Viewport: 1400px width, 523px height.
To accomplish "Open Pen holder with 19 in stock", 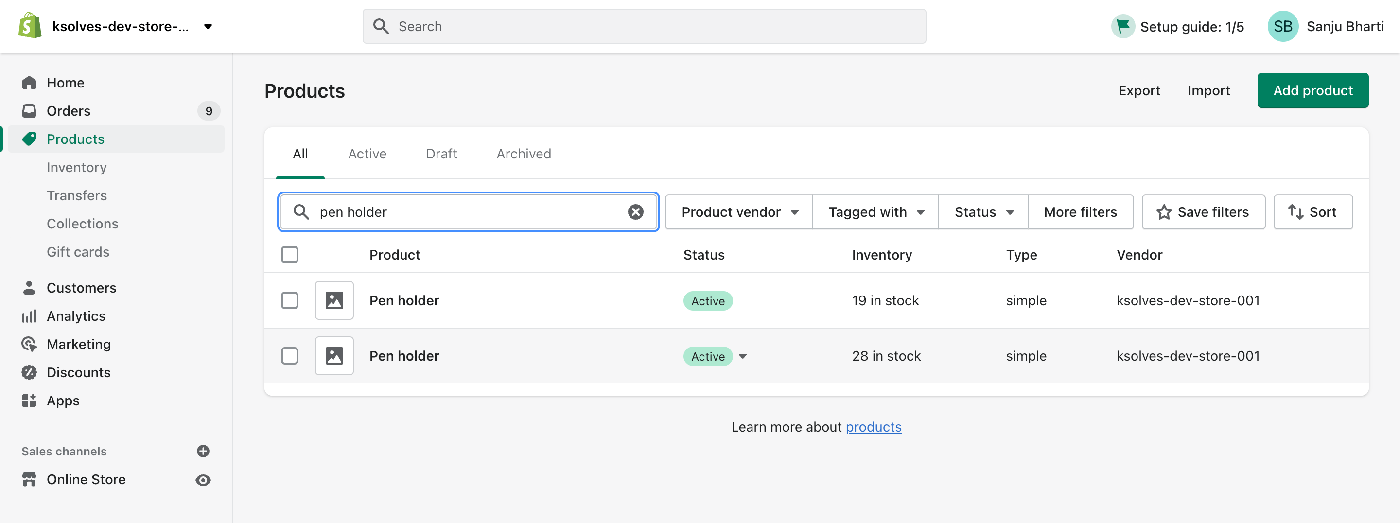I will [404, 300].
